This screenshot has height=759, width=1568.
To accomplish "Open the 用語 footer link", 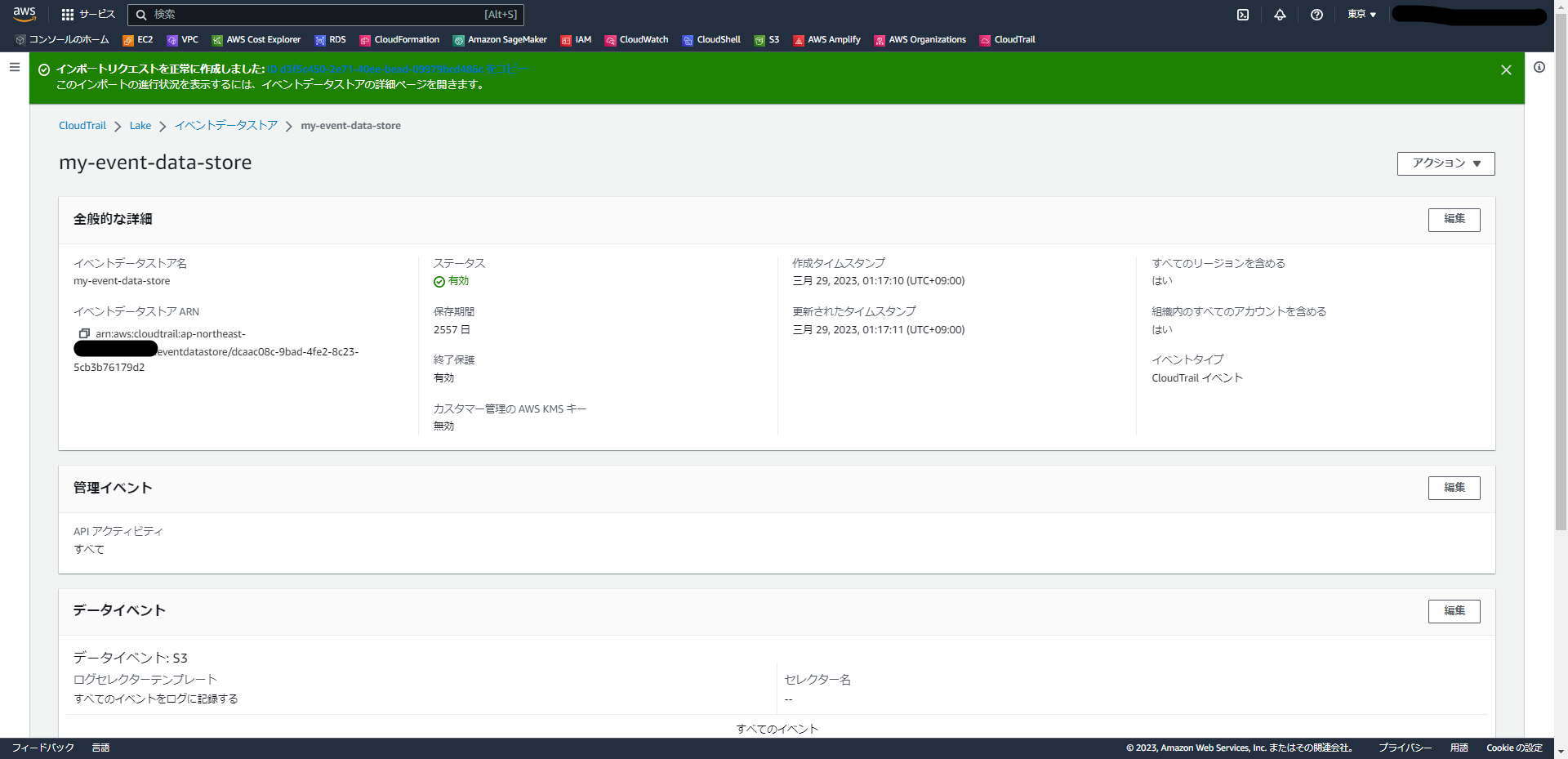I will (1459, 748).
